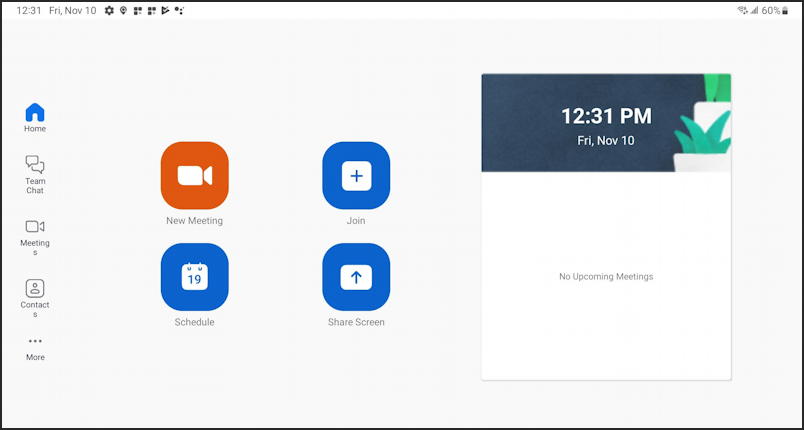The width and height of the screenshot is (804, 430).
Task: Click the "Schedule" label text
Action: click(194, 322)
